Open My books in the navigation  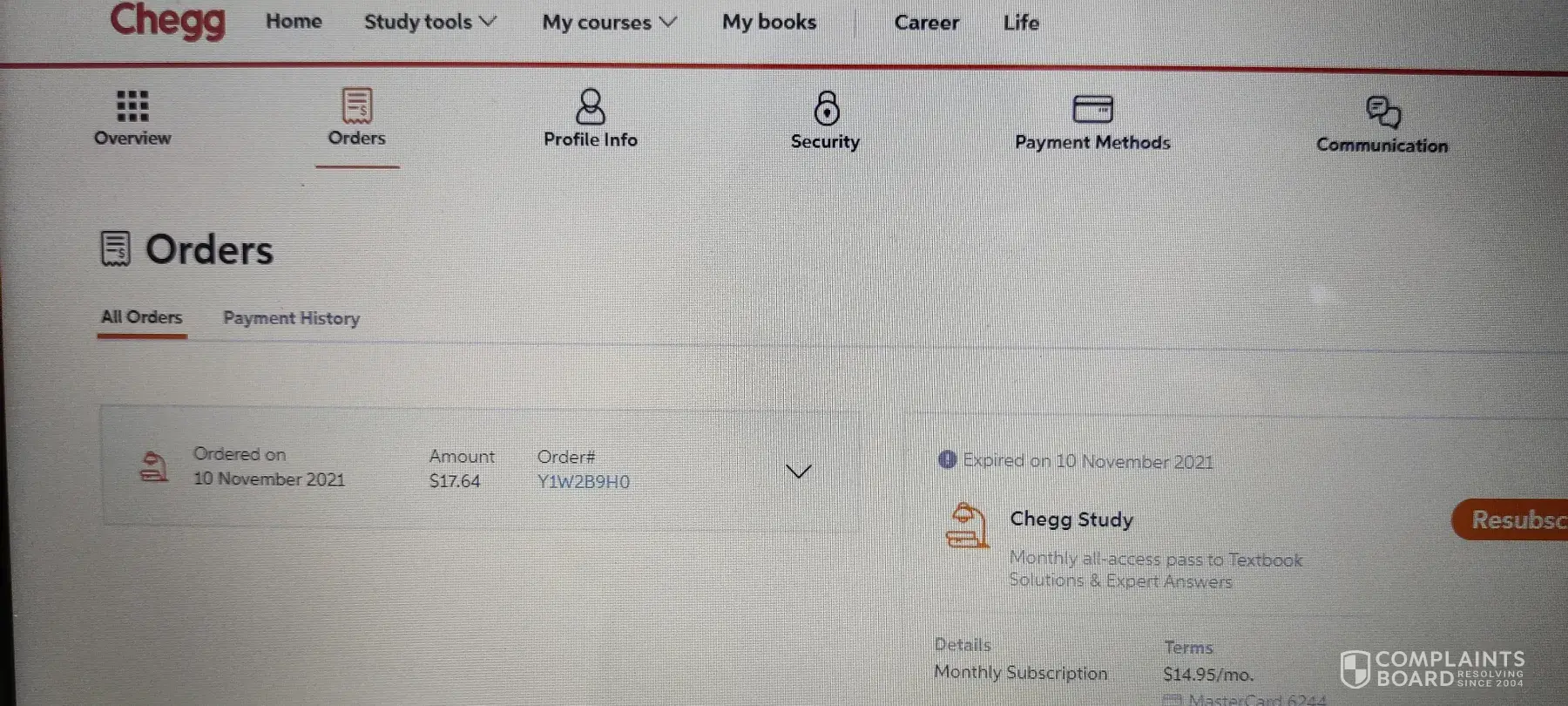[x=769, y=23]
